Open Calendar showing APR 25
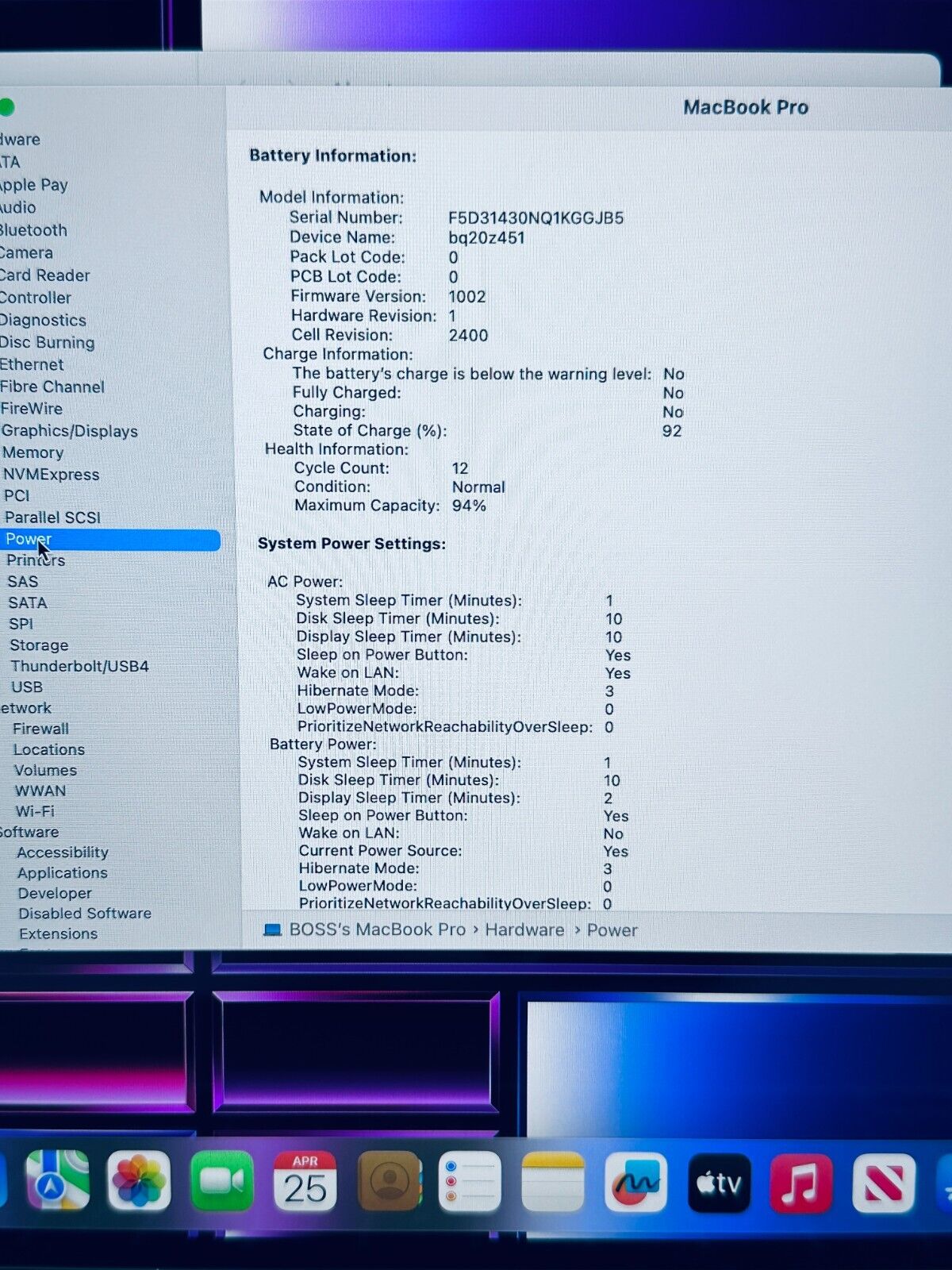 (x=305, y=1181)
